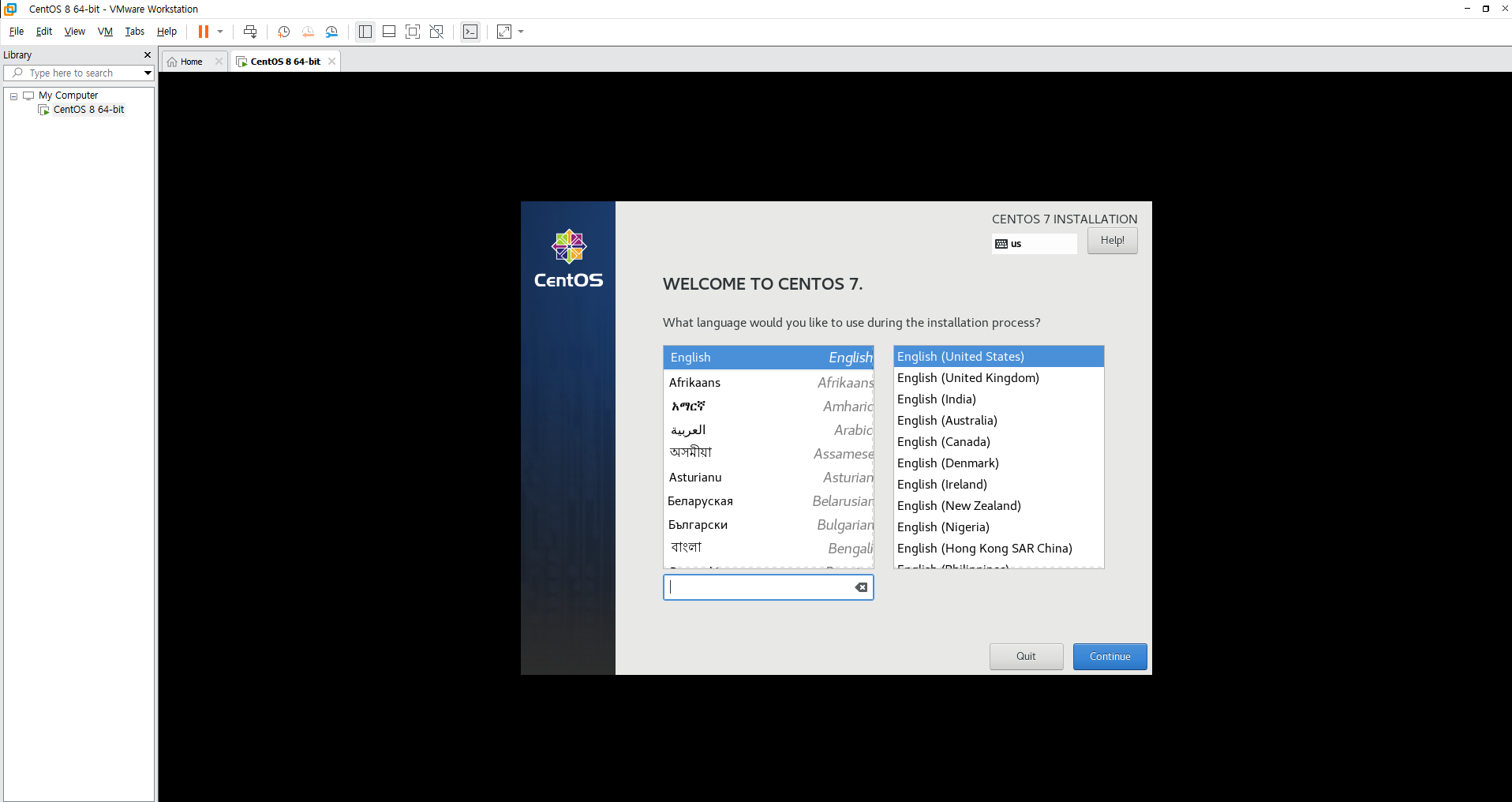Select Belarusian in the language list

click(768, 501)
